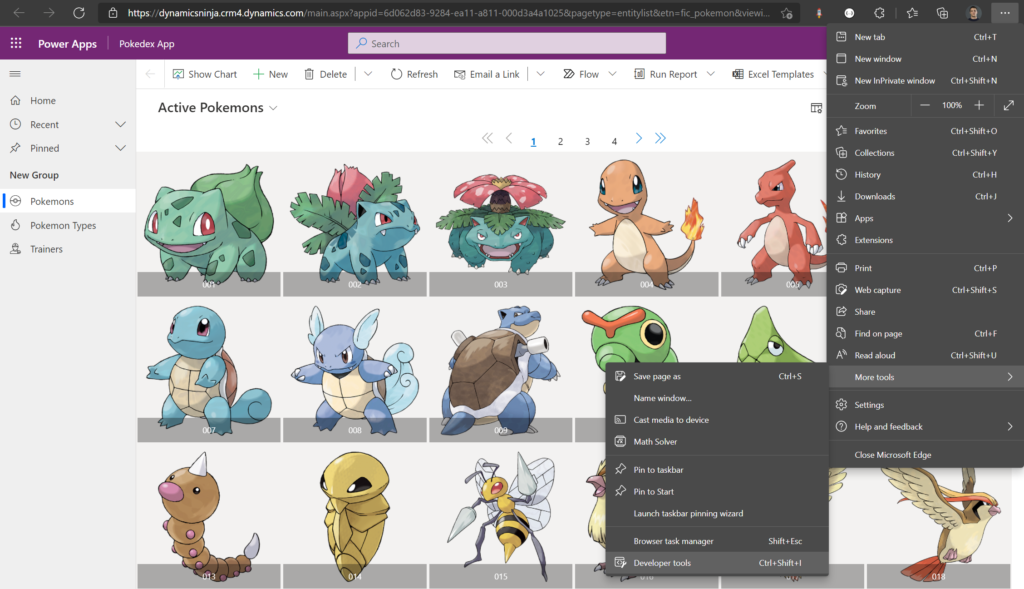
Task: Select Developer tools in submenu
Action: [717, 563]
